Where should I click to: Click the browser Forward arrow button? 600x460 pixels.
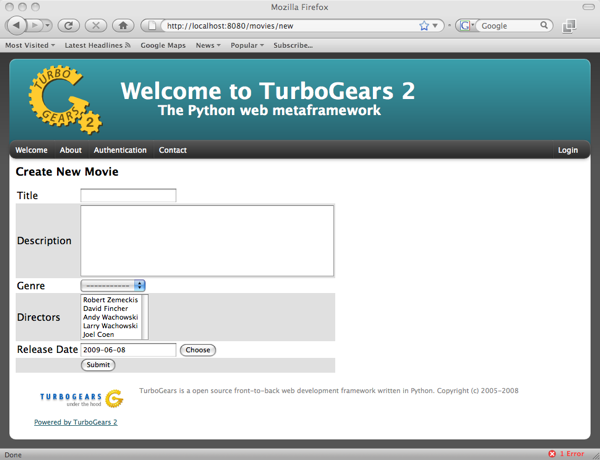[x=35, y=26]
